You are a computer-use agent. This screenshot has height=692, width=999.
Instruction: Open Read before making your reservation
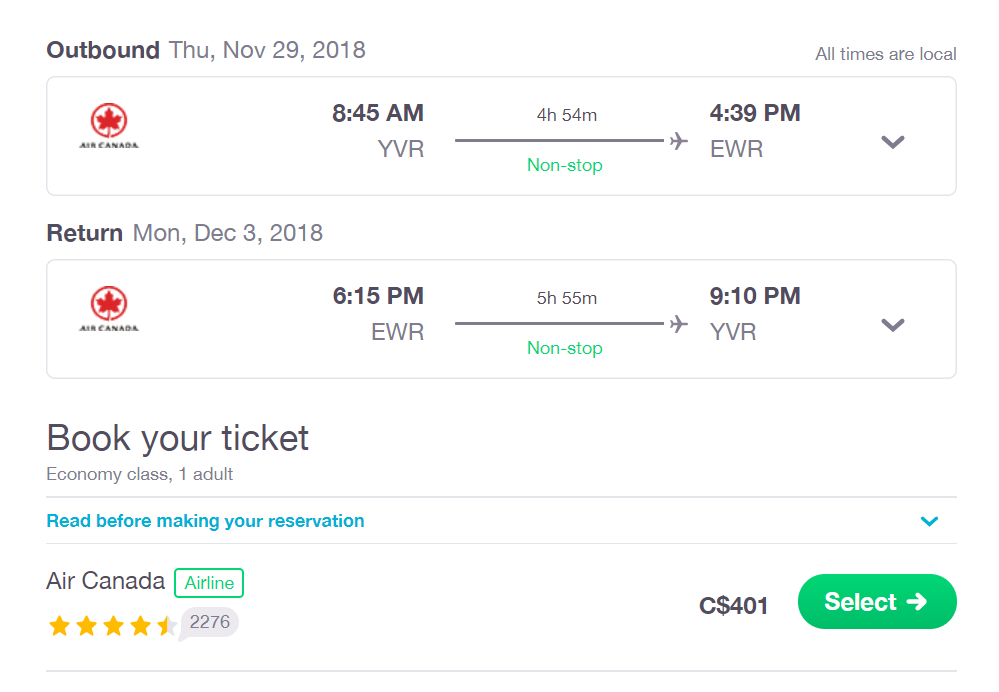click(205, 521)
